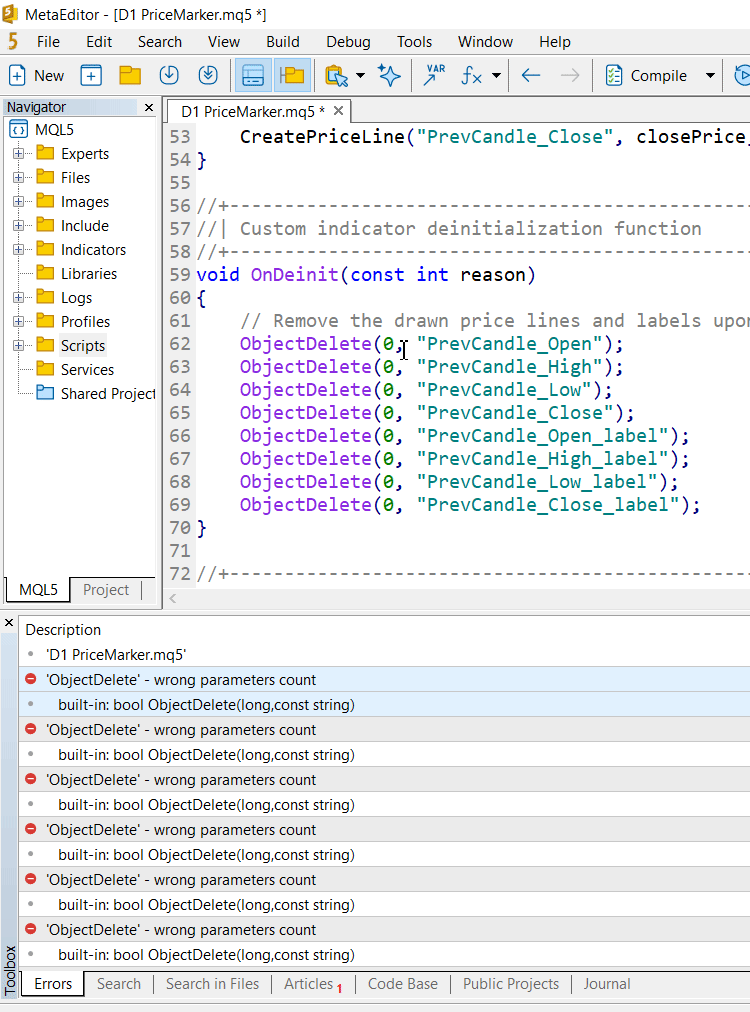Open the Window menu
Screen dimensions: 750x1012
pos(485,42)
